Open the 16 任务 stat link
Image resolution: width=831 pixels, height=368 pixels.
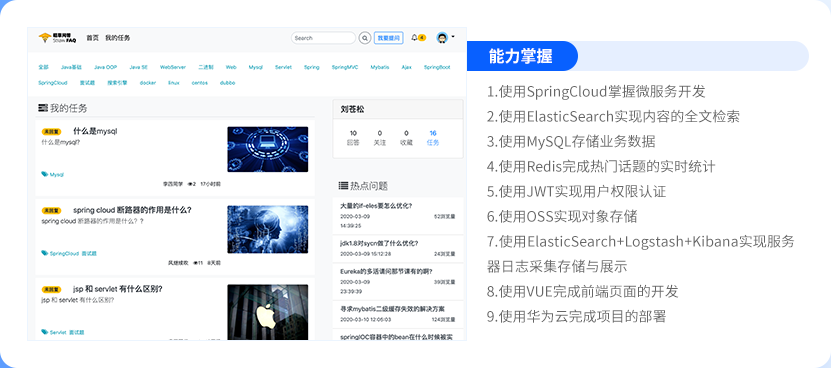click(433, 137)
